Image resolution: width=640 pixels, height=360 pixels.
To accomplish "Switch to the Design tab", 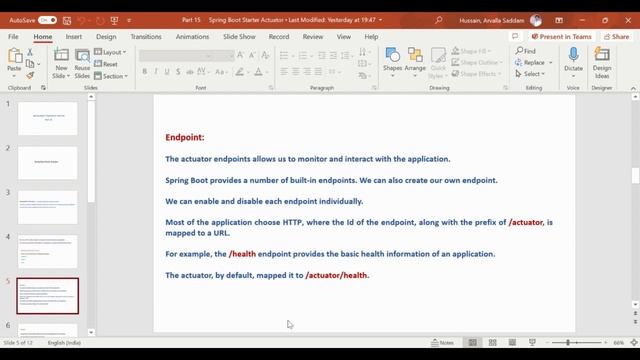I will point(106,37).
